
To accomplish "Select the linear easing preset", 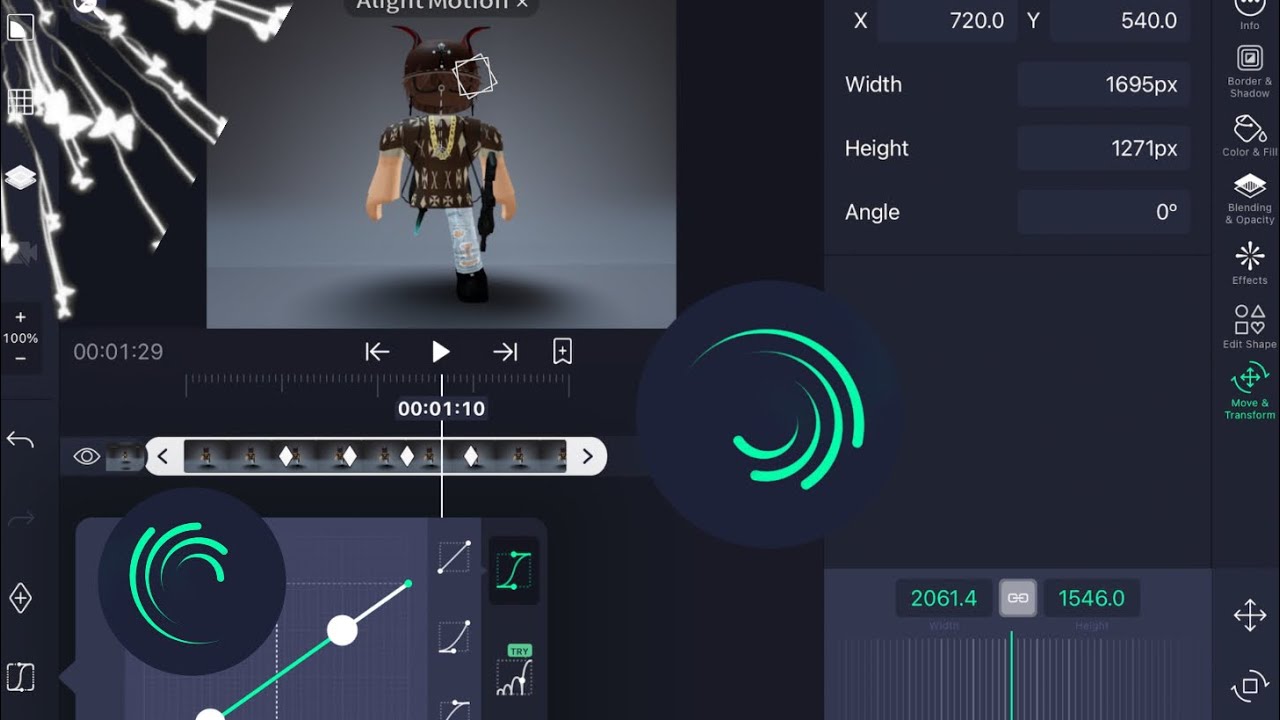I will (x=454, y=557).
